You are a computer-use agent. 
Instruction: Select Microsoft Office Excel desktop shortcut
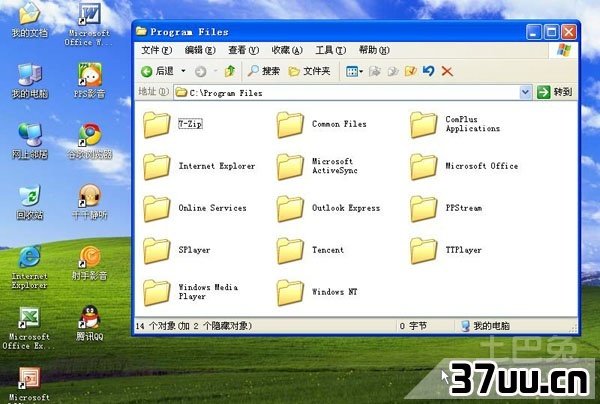click(x=29, y=328)
